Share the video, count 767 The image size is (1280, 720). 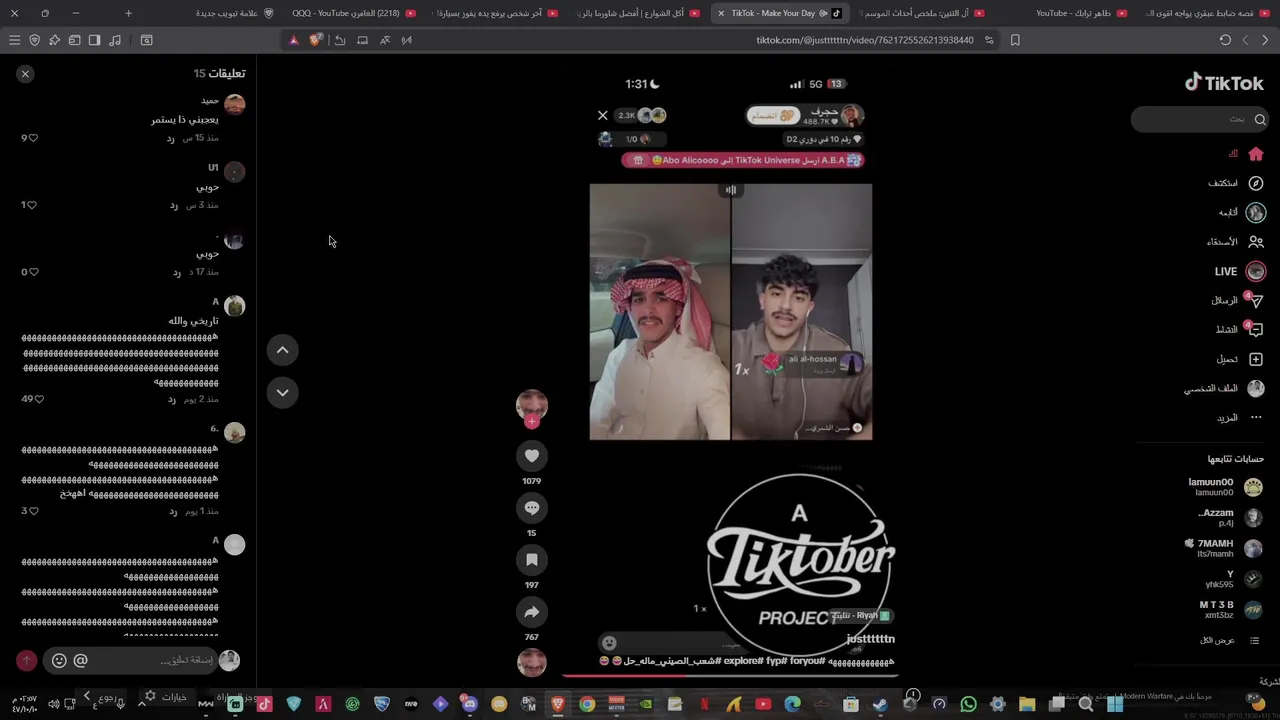532,612
